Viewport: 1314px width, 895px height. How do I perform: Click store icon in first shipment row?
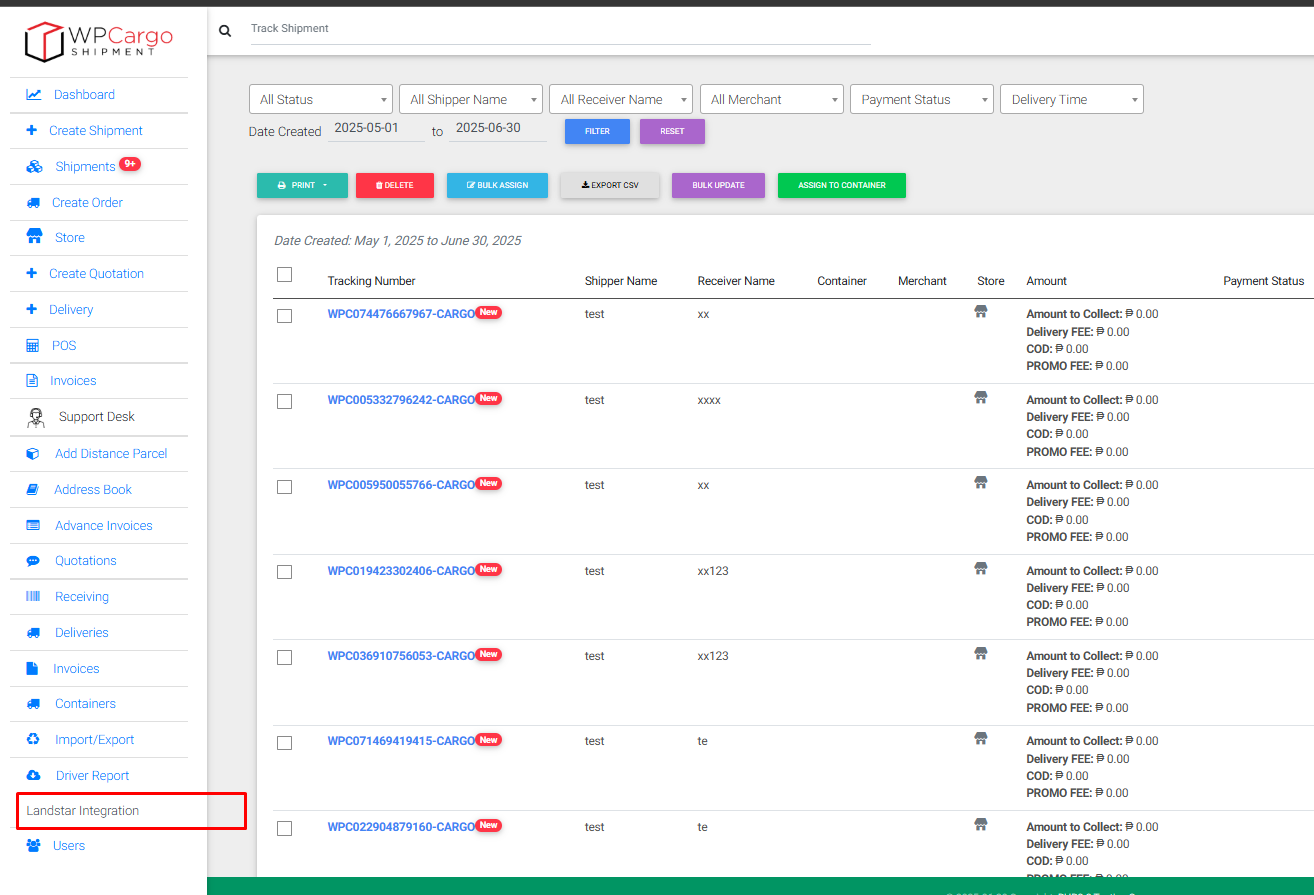pos(981,313)
